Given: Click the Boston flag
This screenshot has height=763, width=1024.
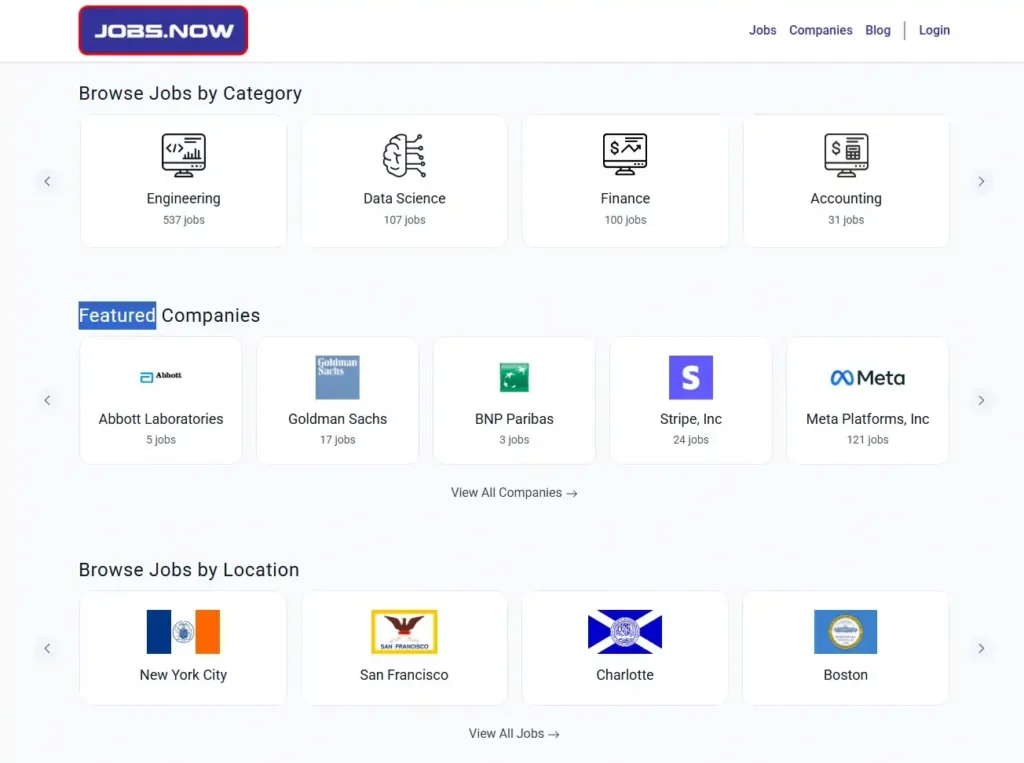Looking at the screenshot, I should (x=846, y=632).
